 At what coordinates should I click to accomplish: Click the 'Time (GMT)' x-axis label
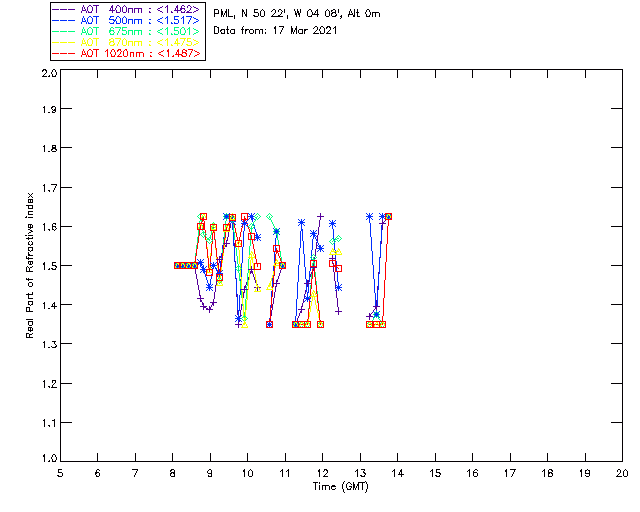pos(341,486)
